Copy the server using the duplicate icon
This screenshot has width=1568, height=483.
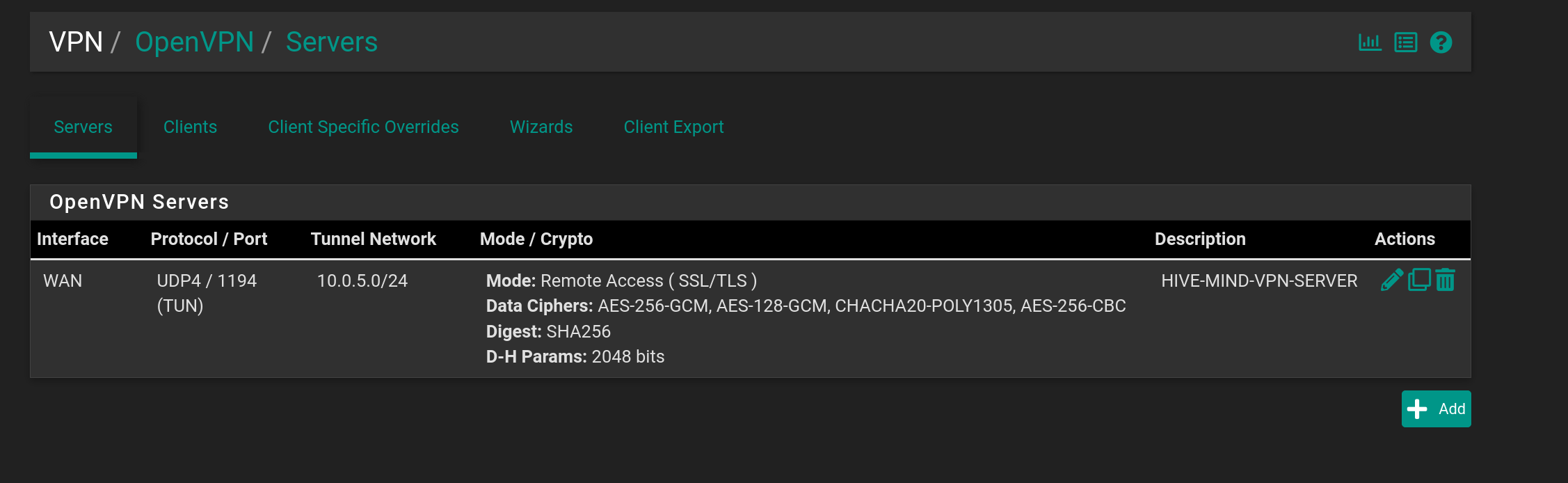coord(1419,280)
